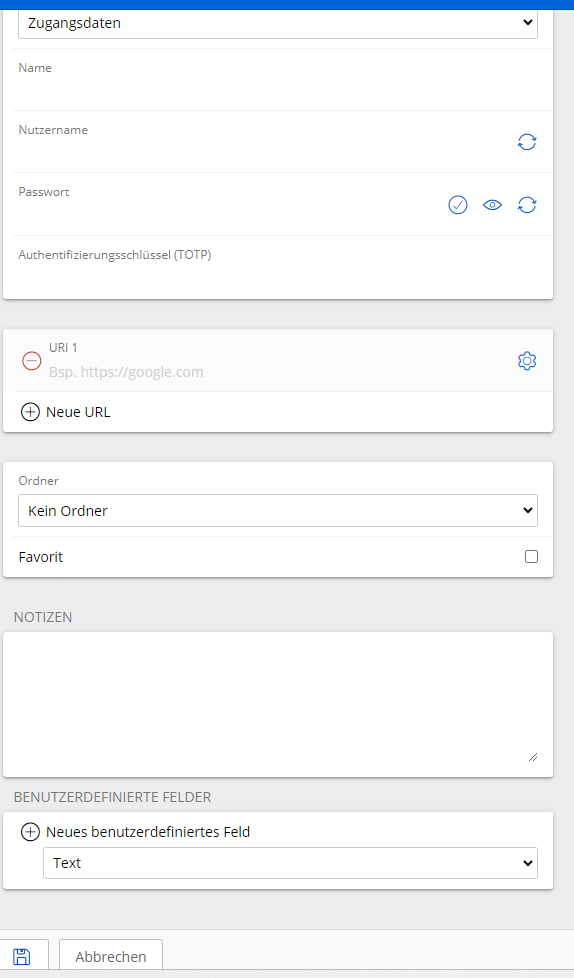This screenshot has height=978, width=574.
Task: Click the plus icon beside Neue URL
Action: 30,412
